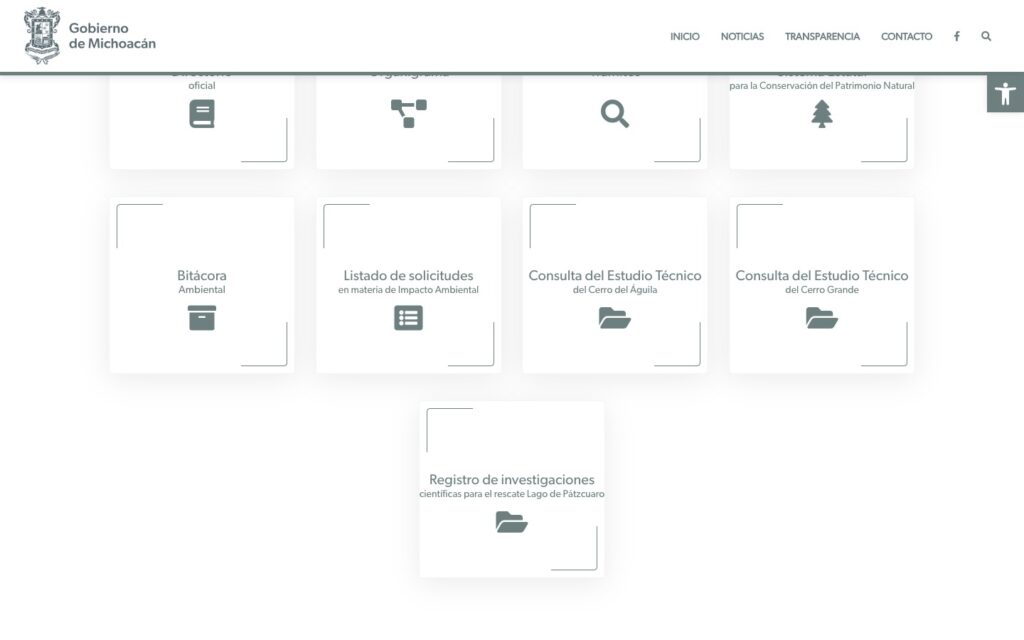Open the Facebook page icon in header
The image size is (1024, 640).
tap(956, 36)
